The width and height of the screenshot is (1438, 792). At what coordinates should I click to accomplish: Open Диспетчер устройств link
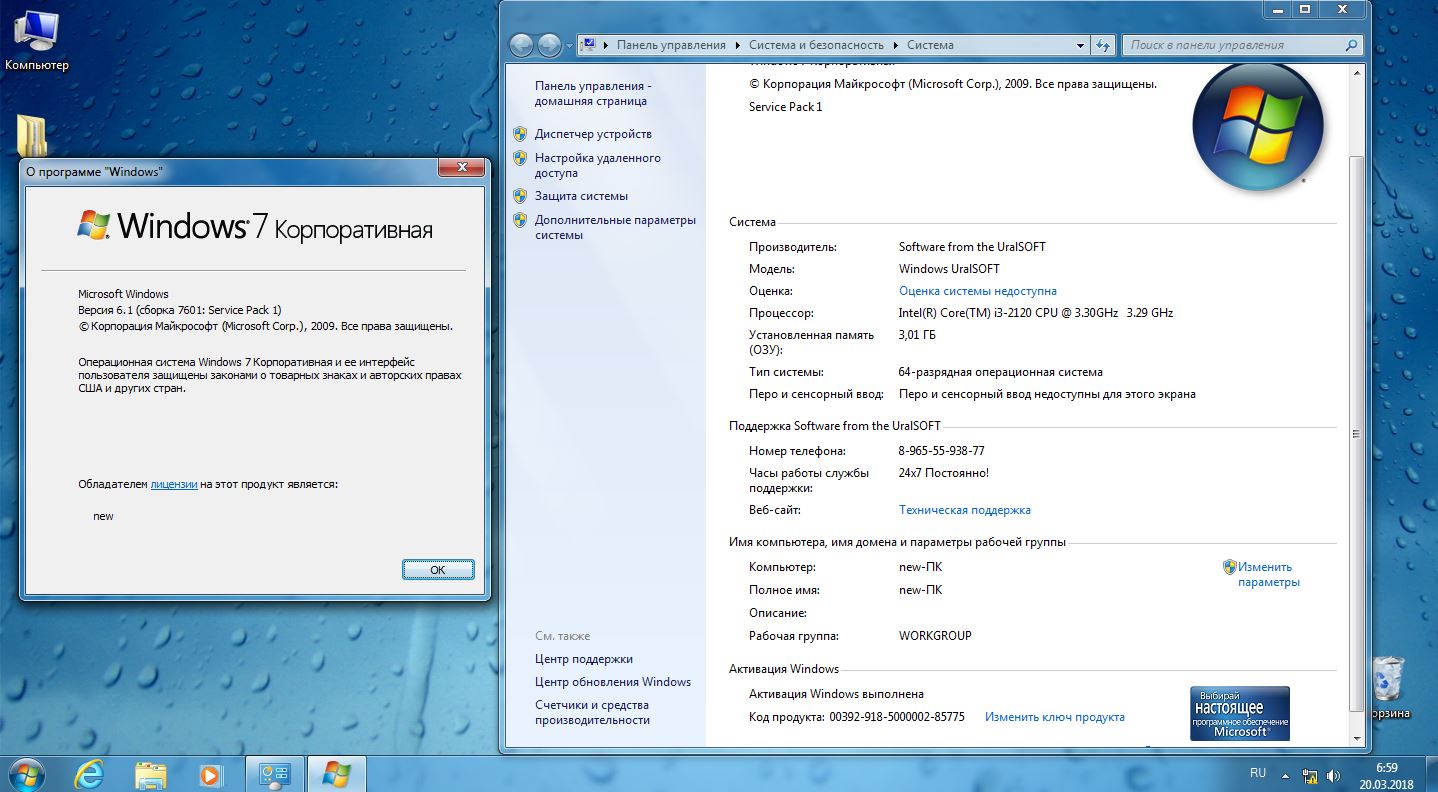coord(593,134)
